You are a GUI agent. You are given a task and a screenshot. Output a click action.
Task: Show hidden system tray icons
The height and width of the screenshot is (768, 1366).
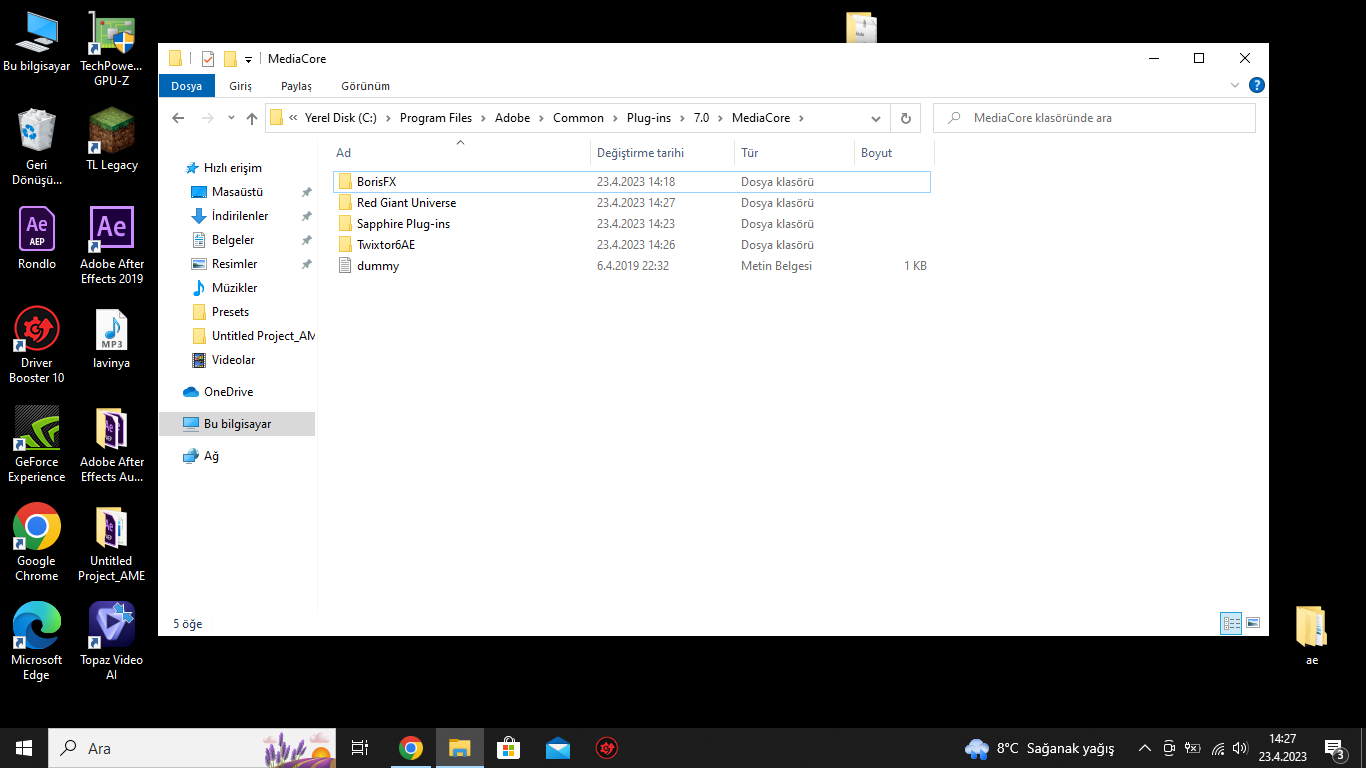pyautogui.click(x=1145, y=748)
